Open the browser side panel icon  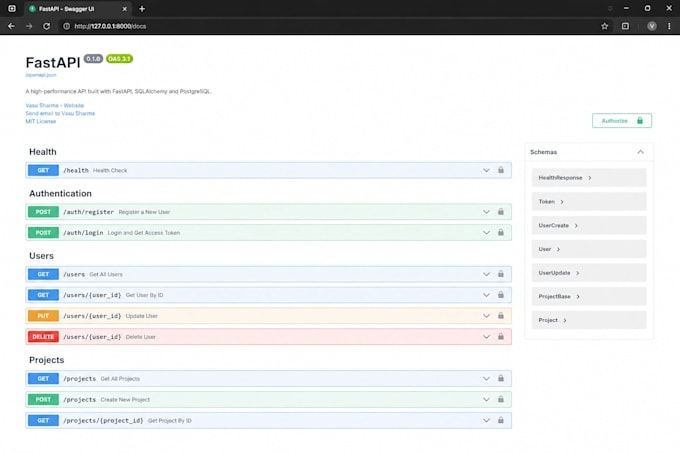click(625, 26)
